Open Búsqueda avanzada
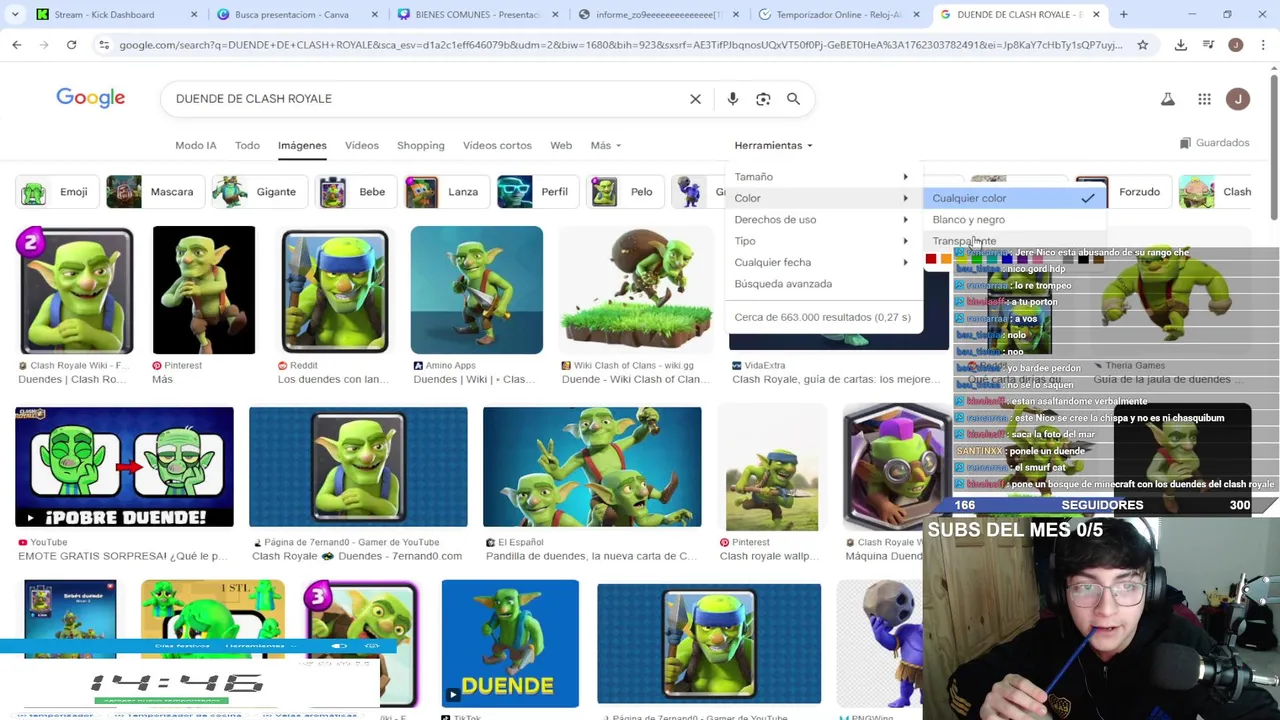The image size is (1280, 720). [783, 284]
